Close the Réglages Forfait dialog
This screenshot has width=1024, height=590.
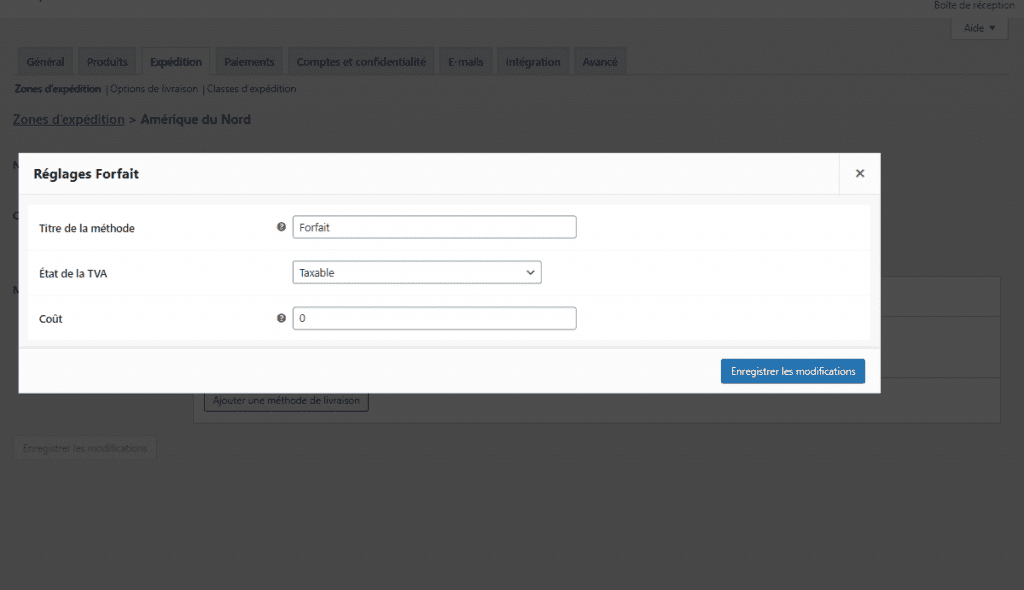coord(859,173)
